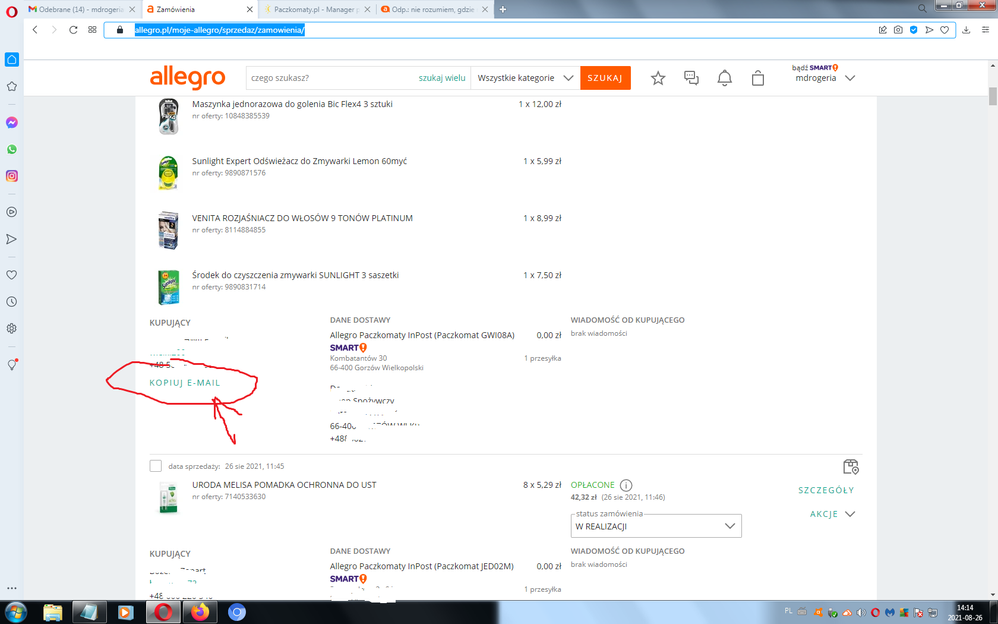Image resolution: width=998 pixels, height=624 pixels.
Task: Open Allegro favorites star icon
Action: point(658,78)
